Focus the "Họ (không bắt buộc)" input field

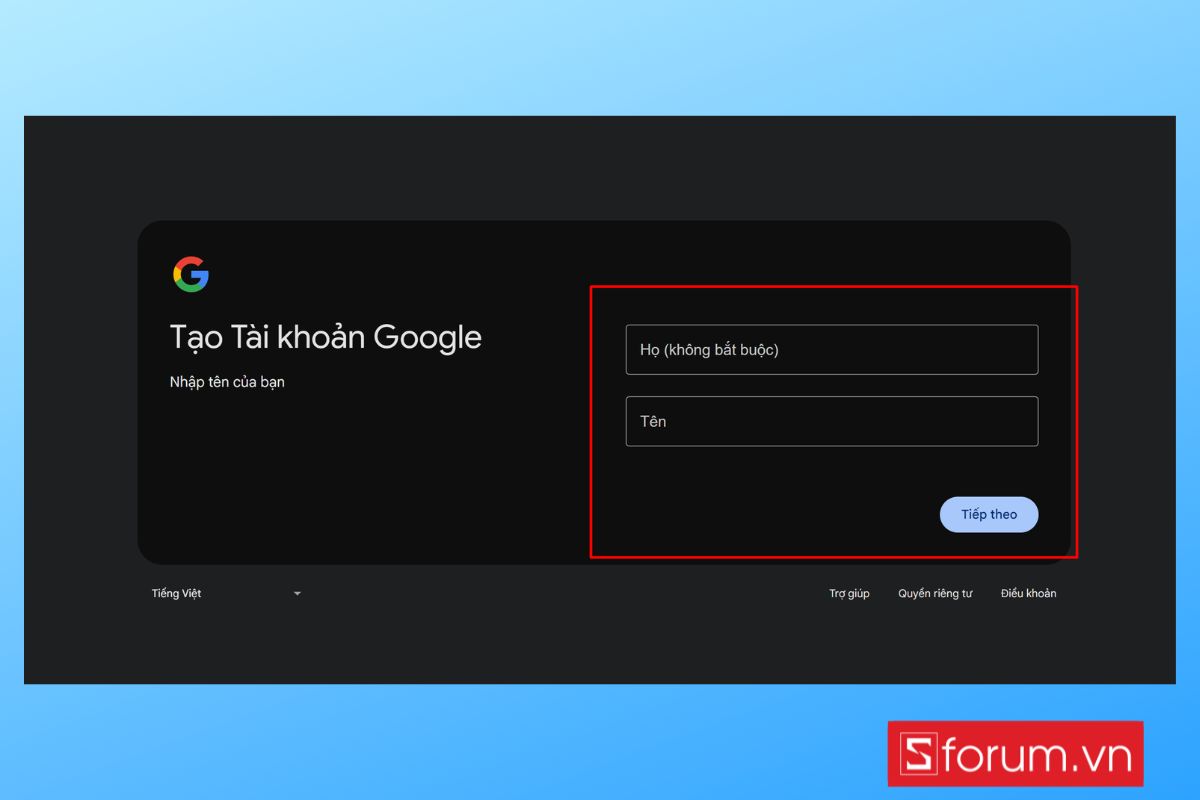pyautogui.click(x=832, y=350)
